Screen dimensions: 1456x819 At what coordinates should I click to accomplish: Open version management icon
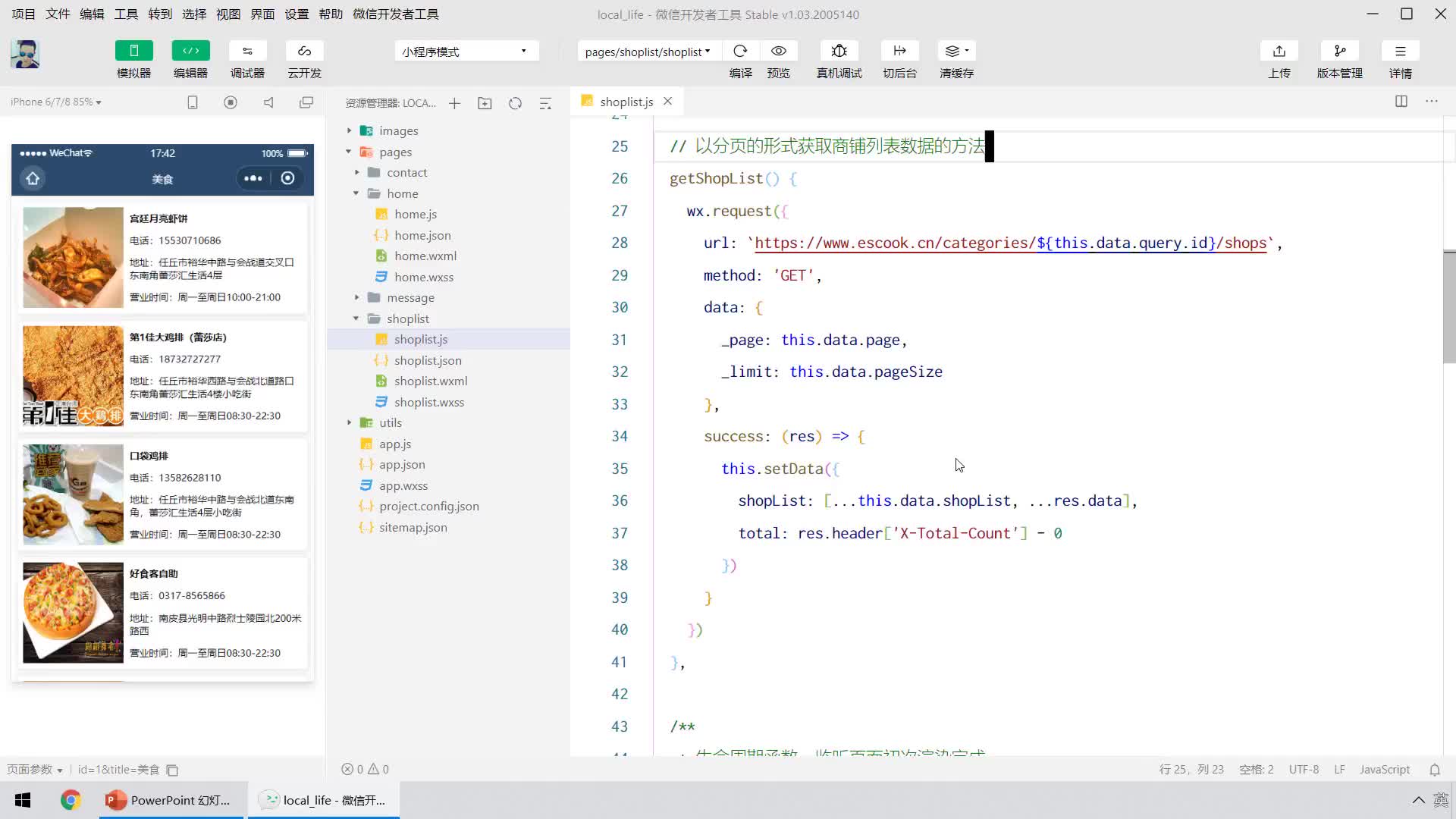tap(1339, 51)
